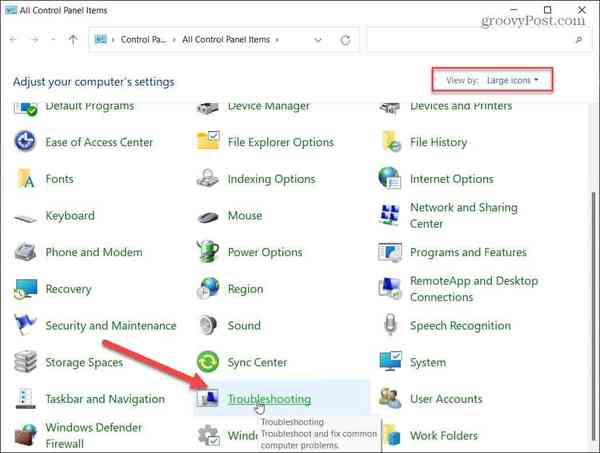This screenshot has width=600, height=453.
Task: Select Control Pa... breadcrumb in address bar
Action: pyautogui.click(x=143, y=39)
